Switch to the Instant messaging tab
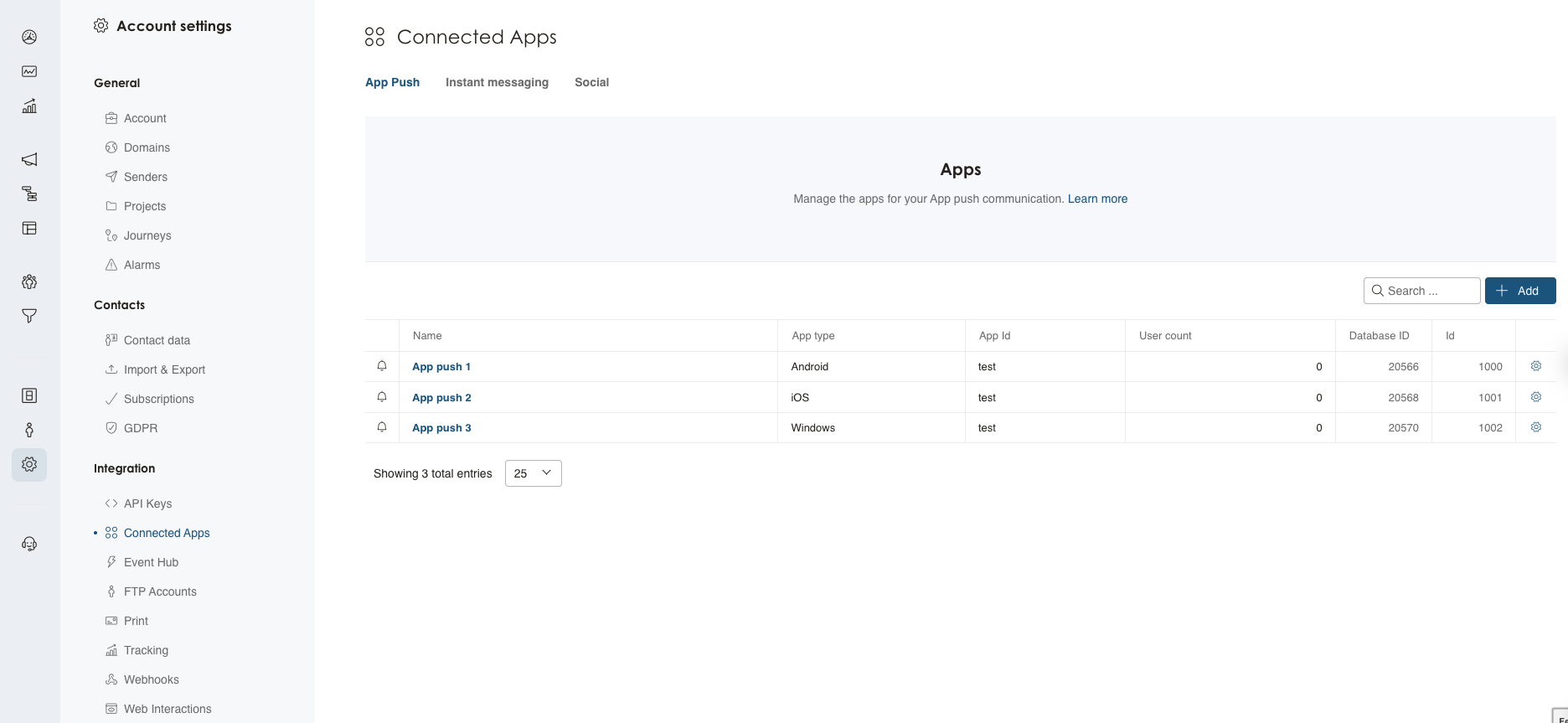 click(x=497, y=82)
